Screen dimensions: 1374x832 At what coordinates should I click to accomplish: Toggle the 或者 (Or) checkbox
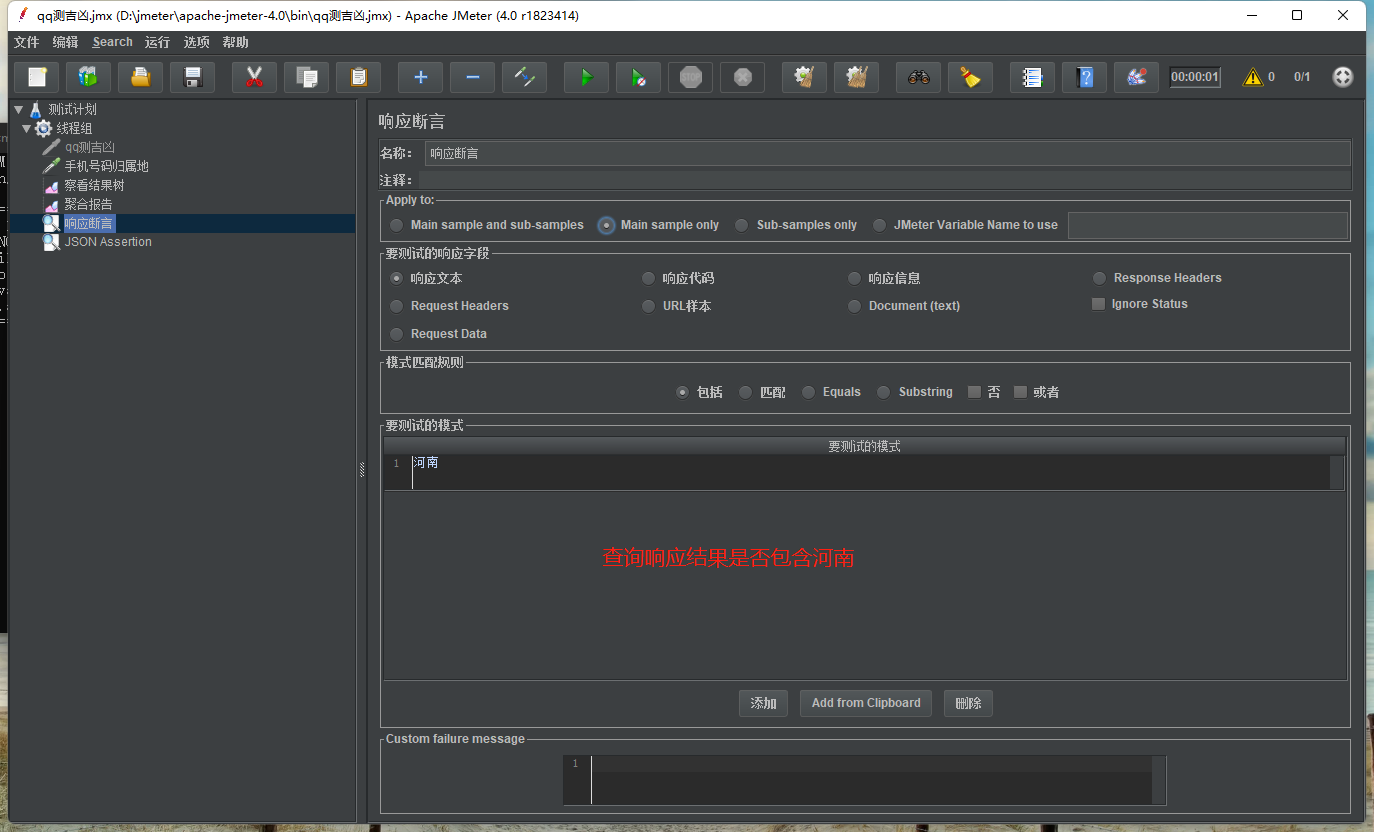(x=1036, y=392)
